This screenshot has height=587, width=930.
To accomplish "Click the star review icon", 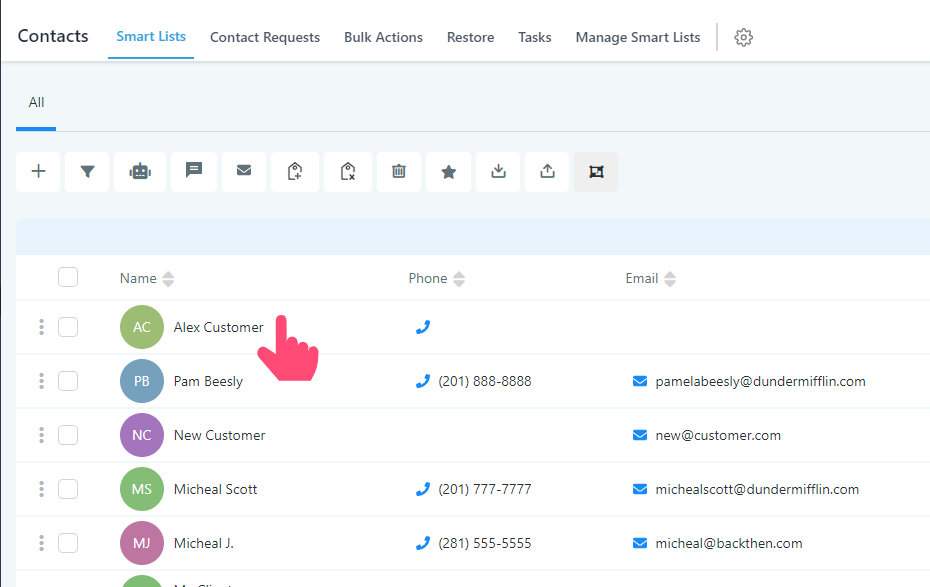I will [x=448, y=171].
